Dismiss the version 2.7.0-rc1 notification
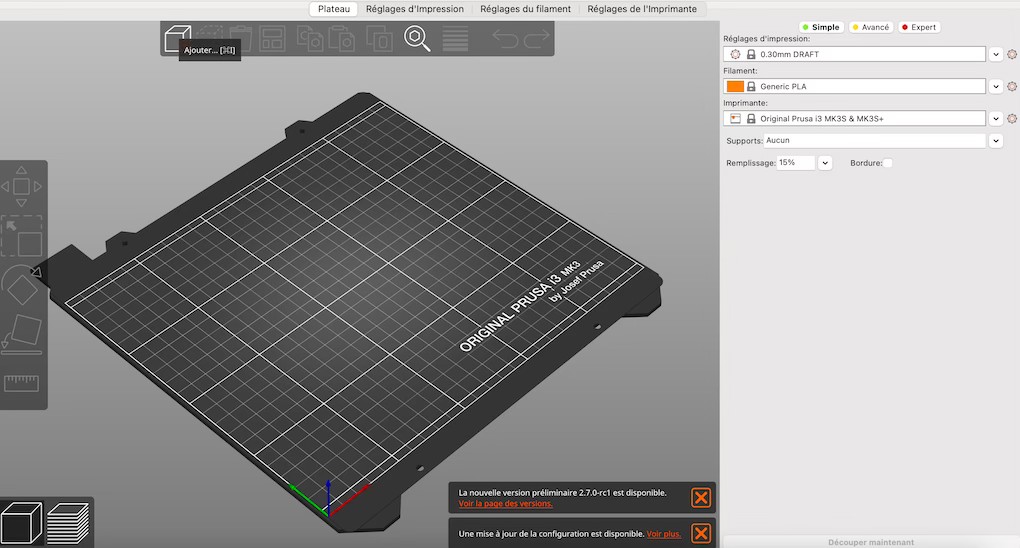Image resolution: width=1020 pixels, height=548 pixels. (x=701, y=498)
